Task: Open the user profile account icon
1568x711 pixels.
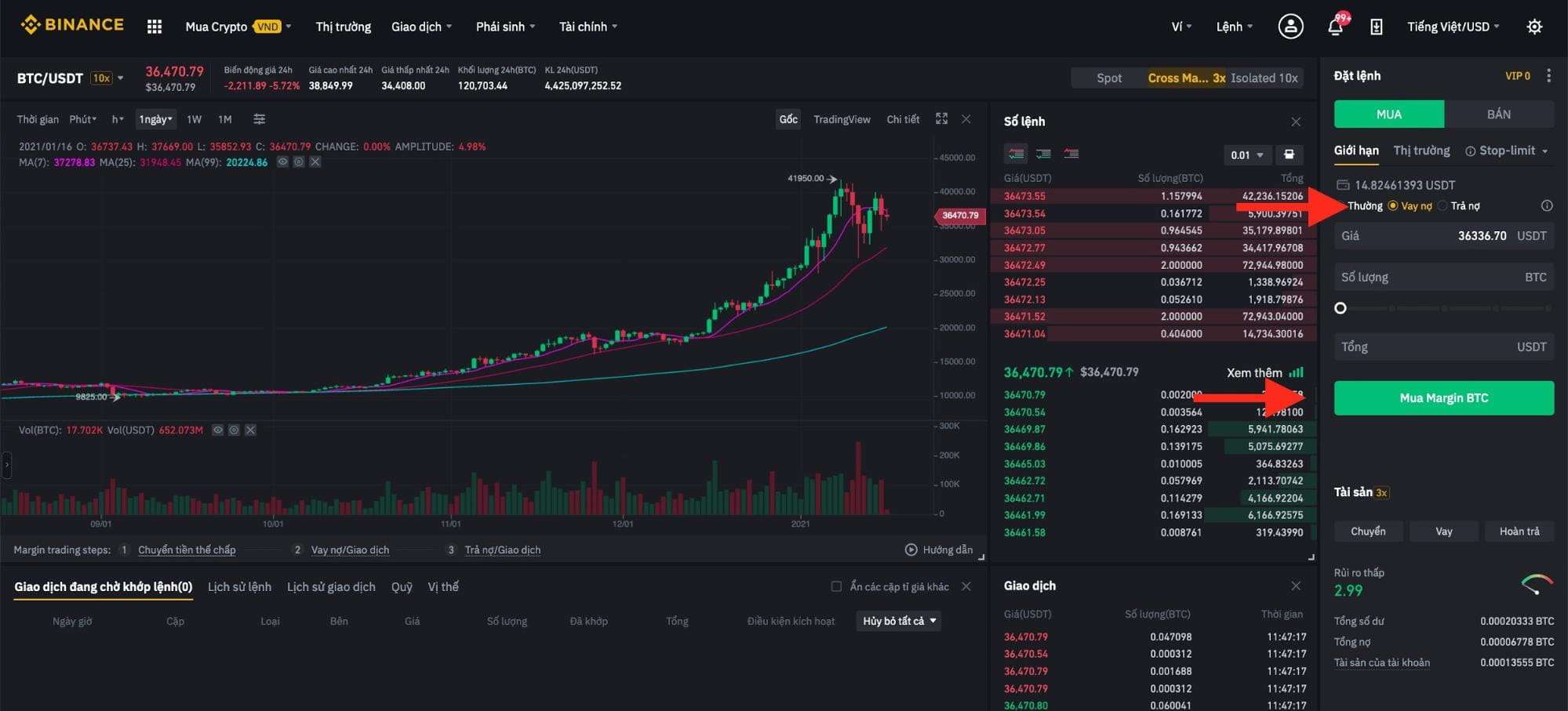Action: coord(1290,27)
